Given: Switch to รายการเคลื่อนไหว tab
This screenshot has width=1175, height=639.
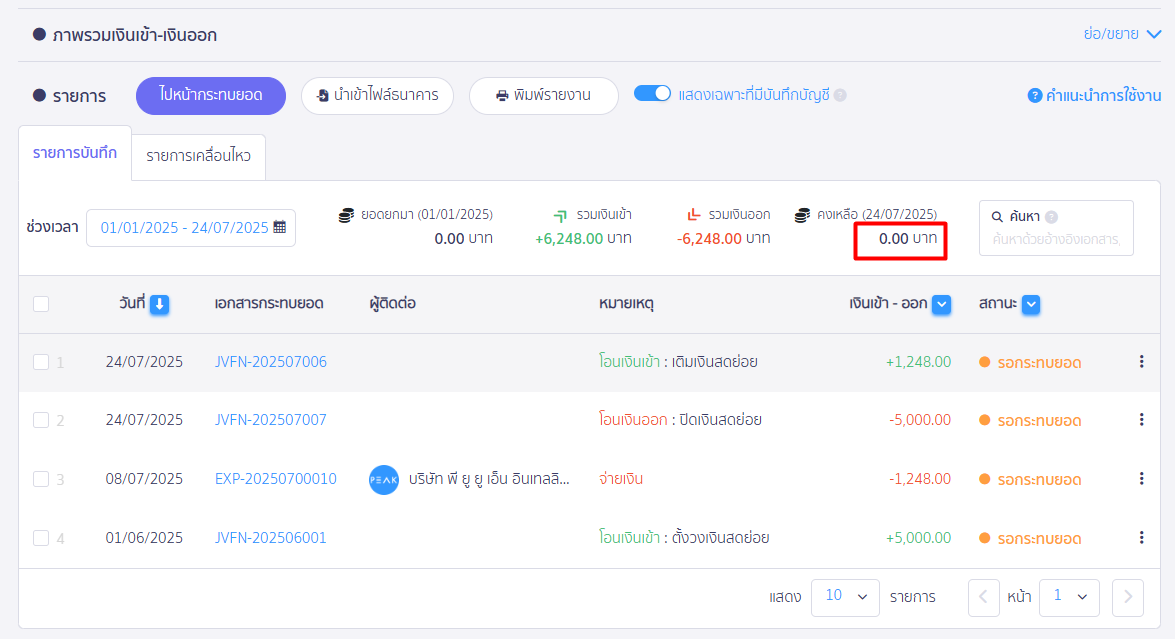Looking at the screenshot, I should 199,157.
